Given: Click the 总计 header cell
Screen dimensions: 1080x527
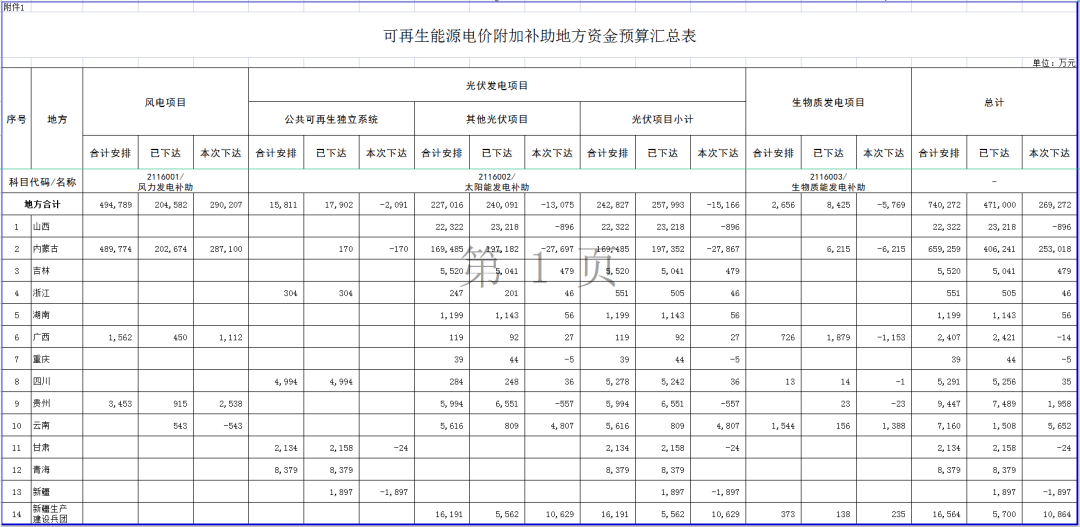Looking at the screenshot, I should 994,102.
